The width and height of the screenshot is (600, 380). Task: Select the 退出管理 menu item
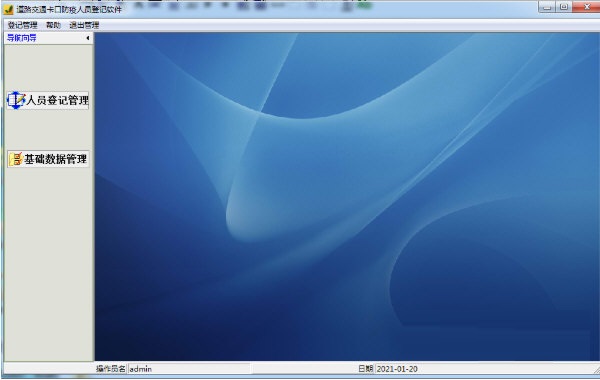pos(84,25)
